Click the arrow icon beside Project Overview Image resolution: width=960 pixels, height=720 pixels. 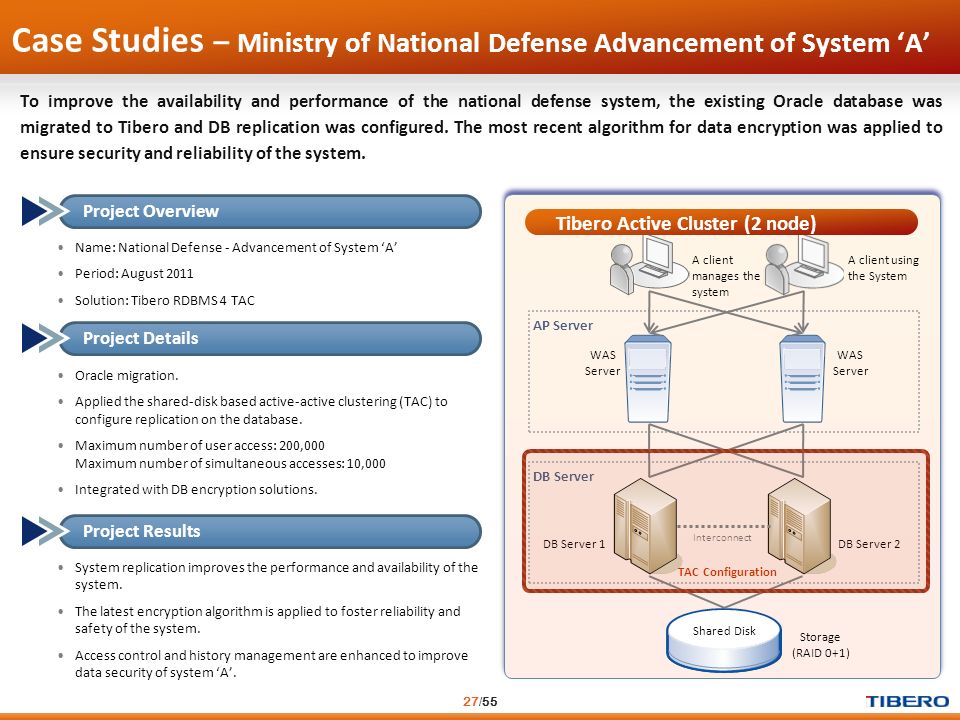click(x=43, y=211)
